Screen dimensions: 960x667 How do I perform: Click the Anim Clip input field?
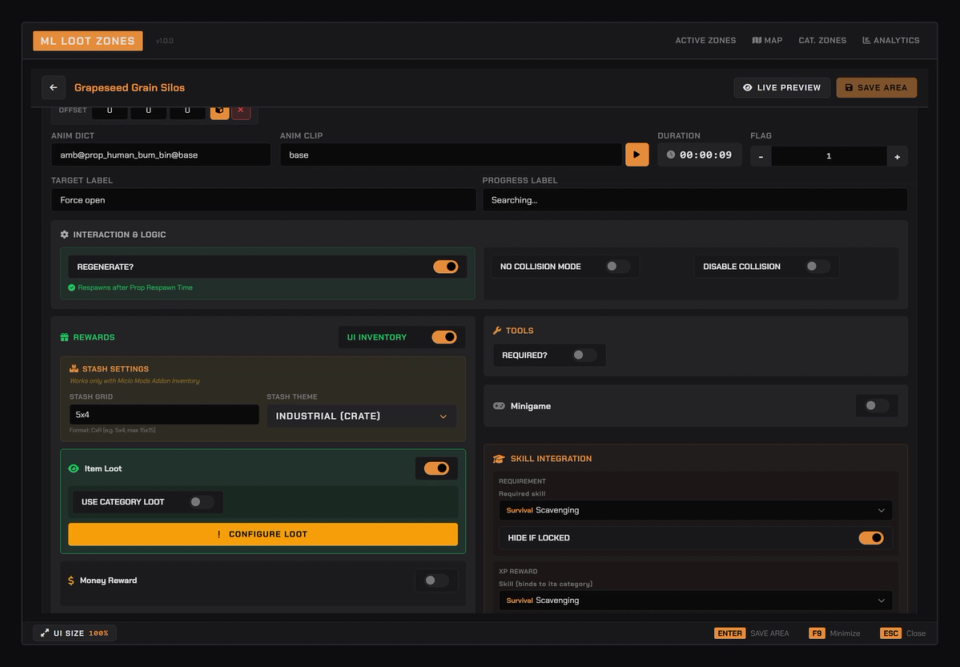click(x=451, y=155)
